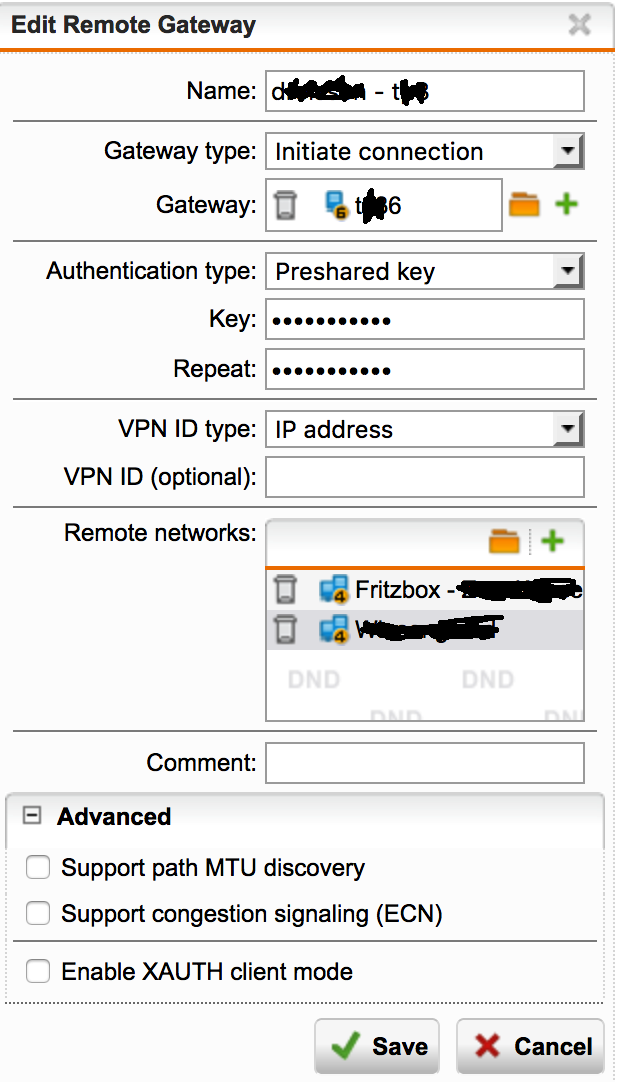This screenshot has height=1082, width=622.
Task: Cancel editing the remote gateway
Action: click(x=531, y=1047)
